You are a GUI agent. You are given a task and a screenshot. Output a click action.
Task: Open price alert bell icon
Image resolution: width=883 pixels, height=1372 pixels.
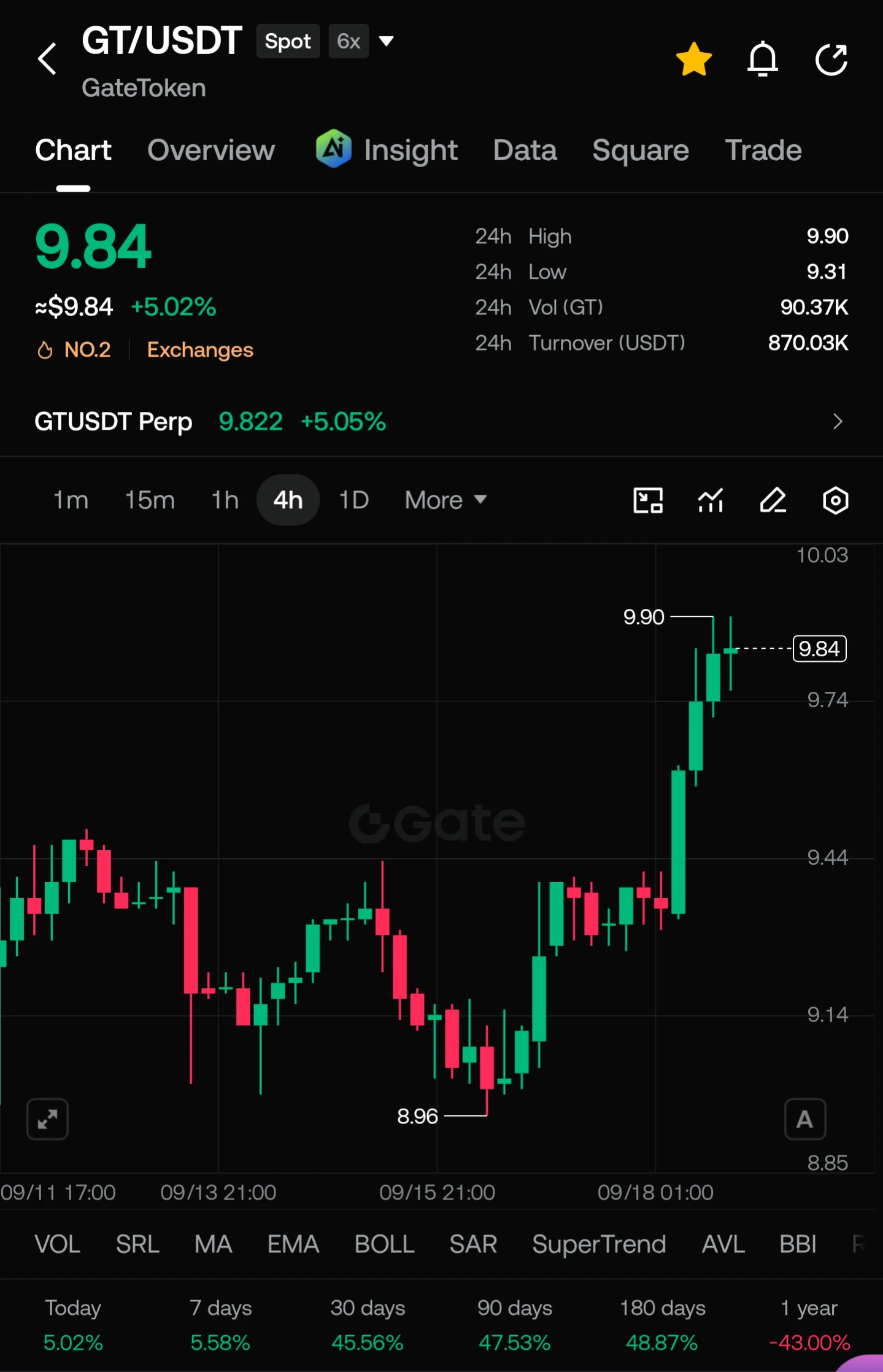tap(763, 59)
